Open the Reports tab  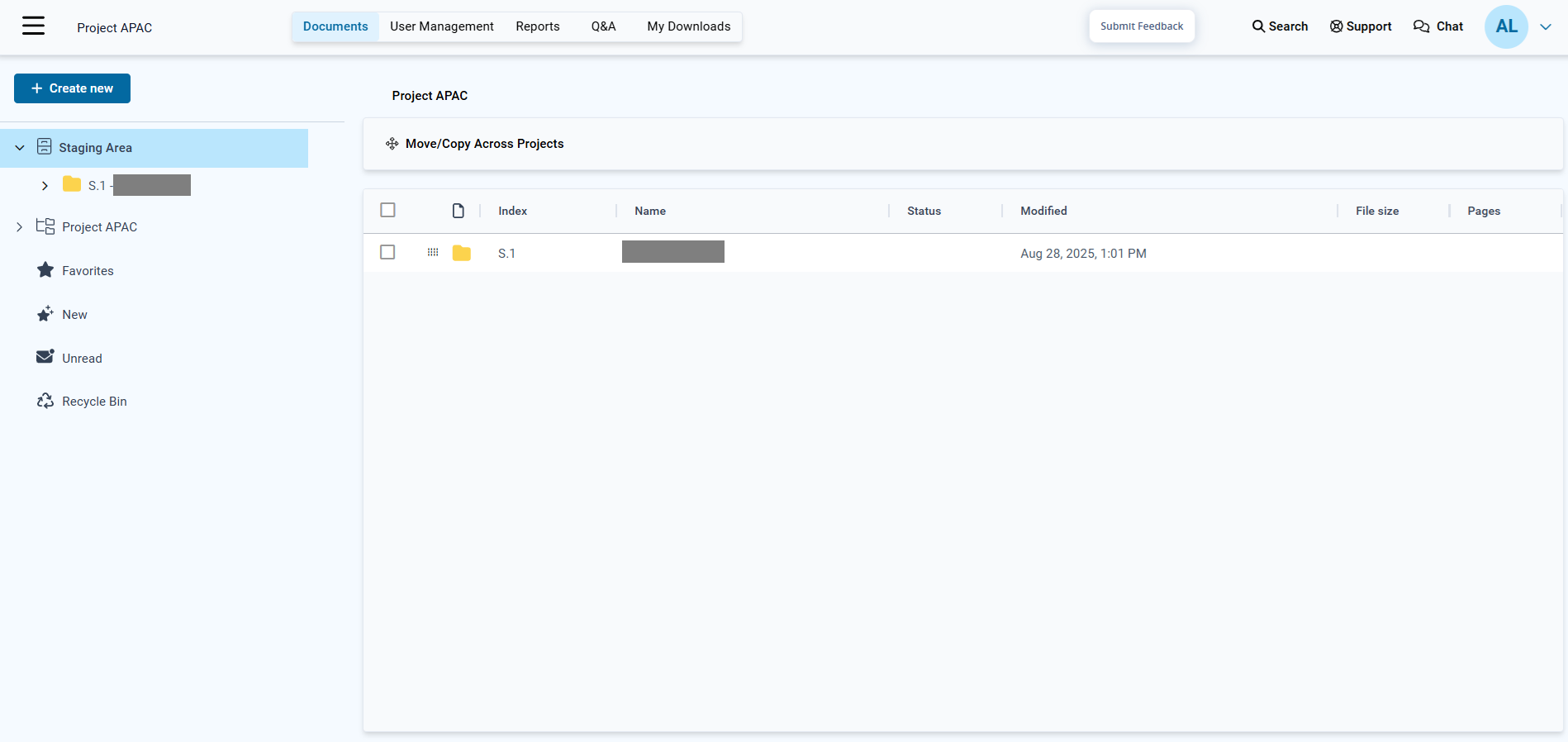tap(537, 26)
